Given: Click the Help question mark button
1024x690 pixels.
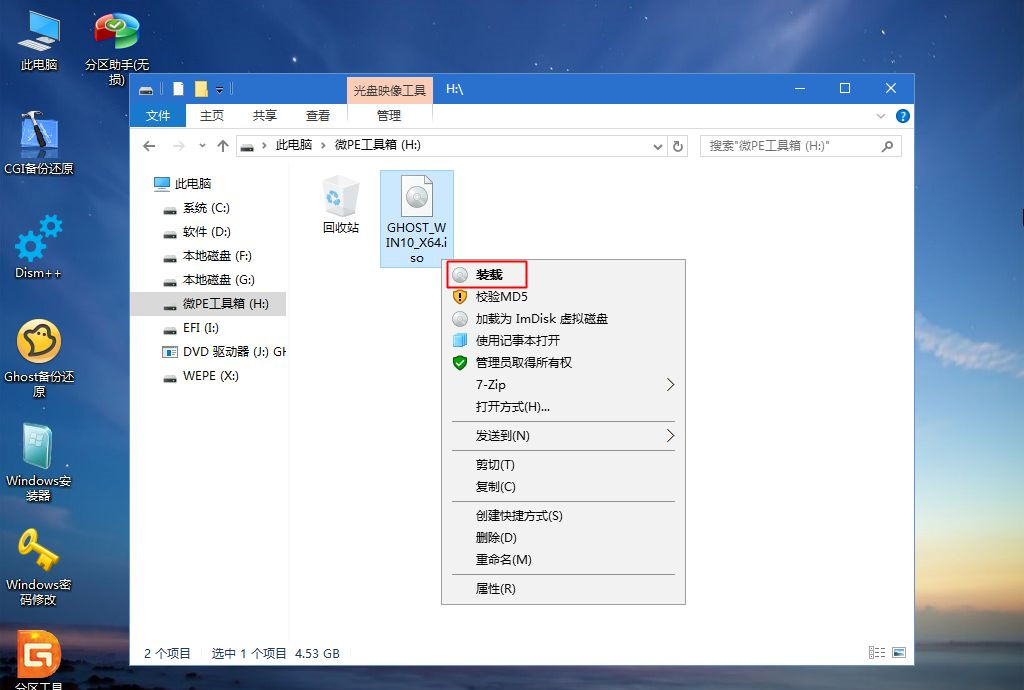Looking at the screenshot, I should coord(902,115).
